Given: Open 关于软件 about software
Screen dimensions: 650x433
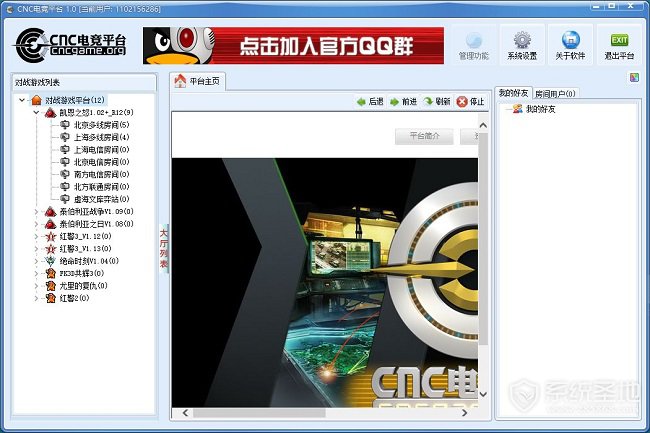Looking at the screenshot, I should (570, 45).
